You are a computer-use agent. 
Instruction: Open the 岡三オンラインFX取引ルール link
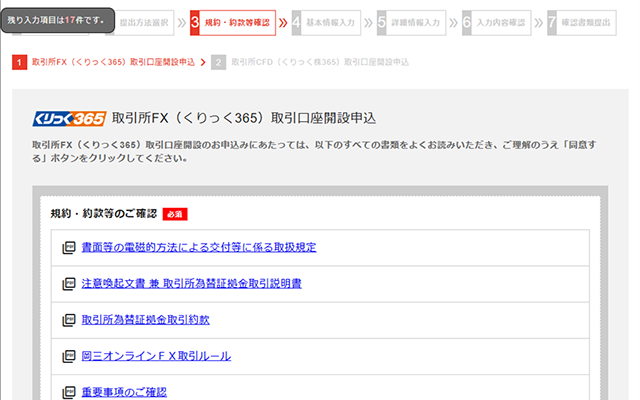coord(156,356)
